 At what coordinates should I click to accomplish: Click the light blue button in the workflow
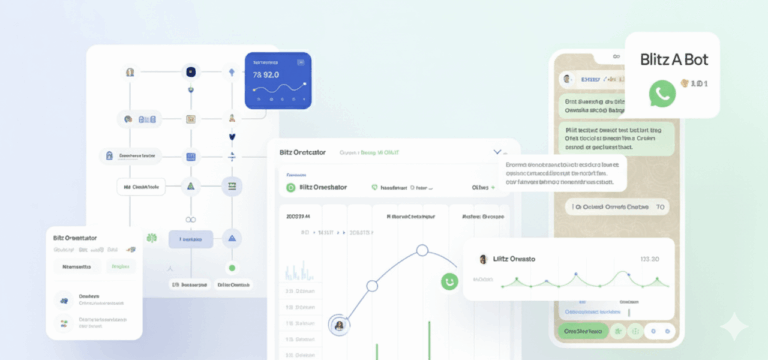pos(191,240)
